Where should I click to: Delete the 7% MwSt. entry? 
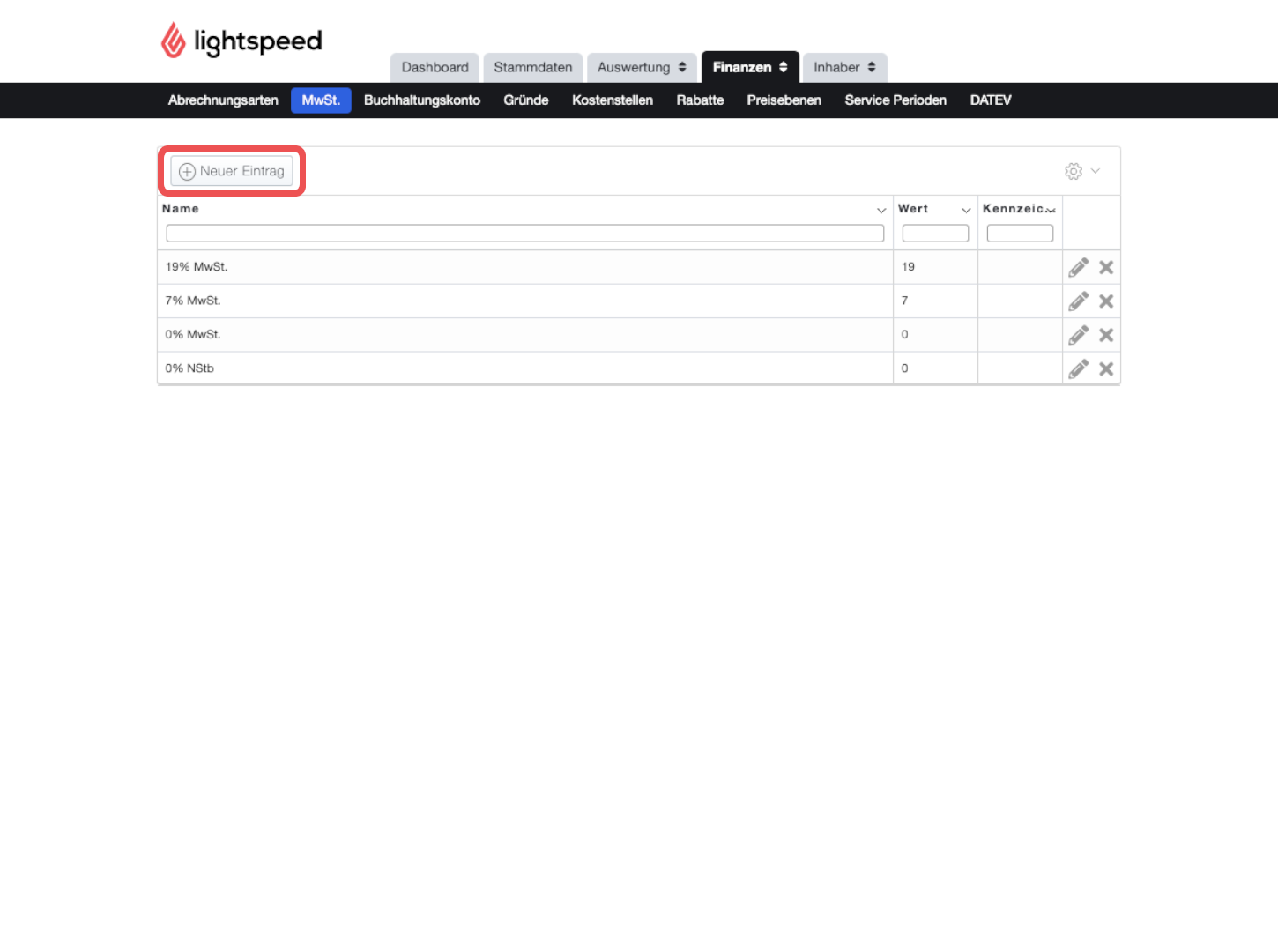[x=1106, y=301]
